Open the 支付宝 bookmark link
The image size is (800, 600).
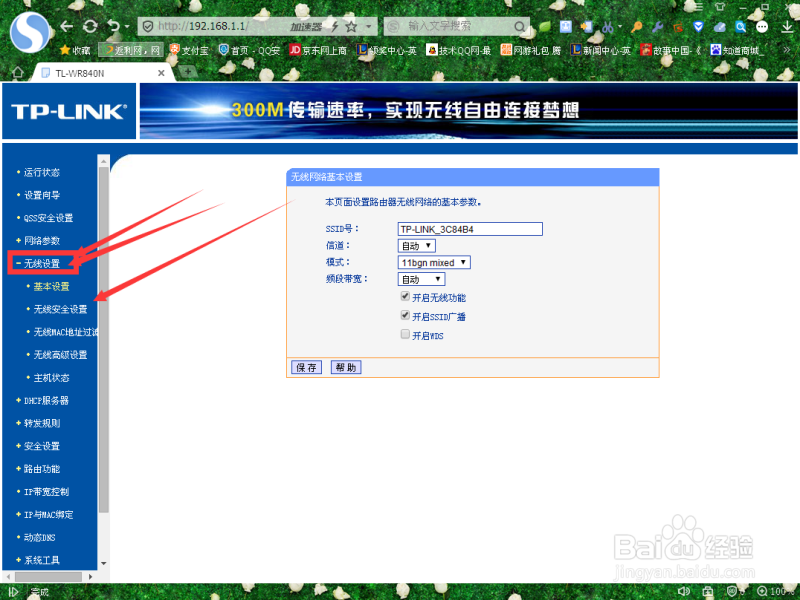190,50
